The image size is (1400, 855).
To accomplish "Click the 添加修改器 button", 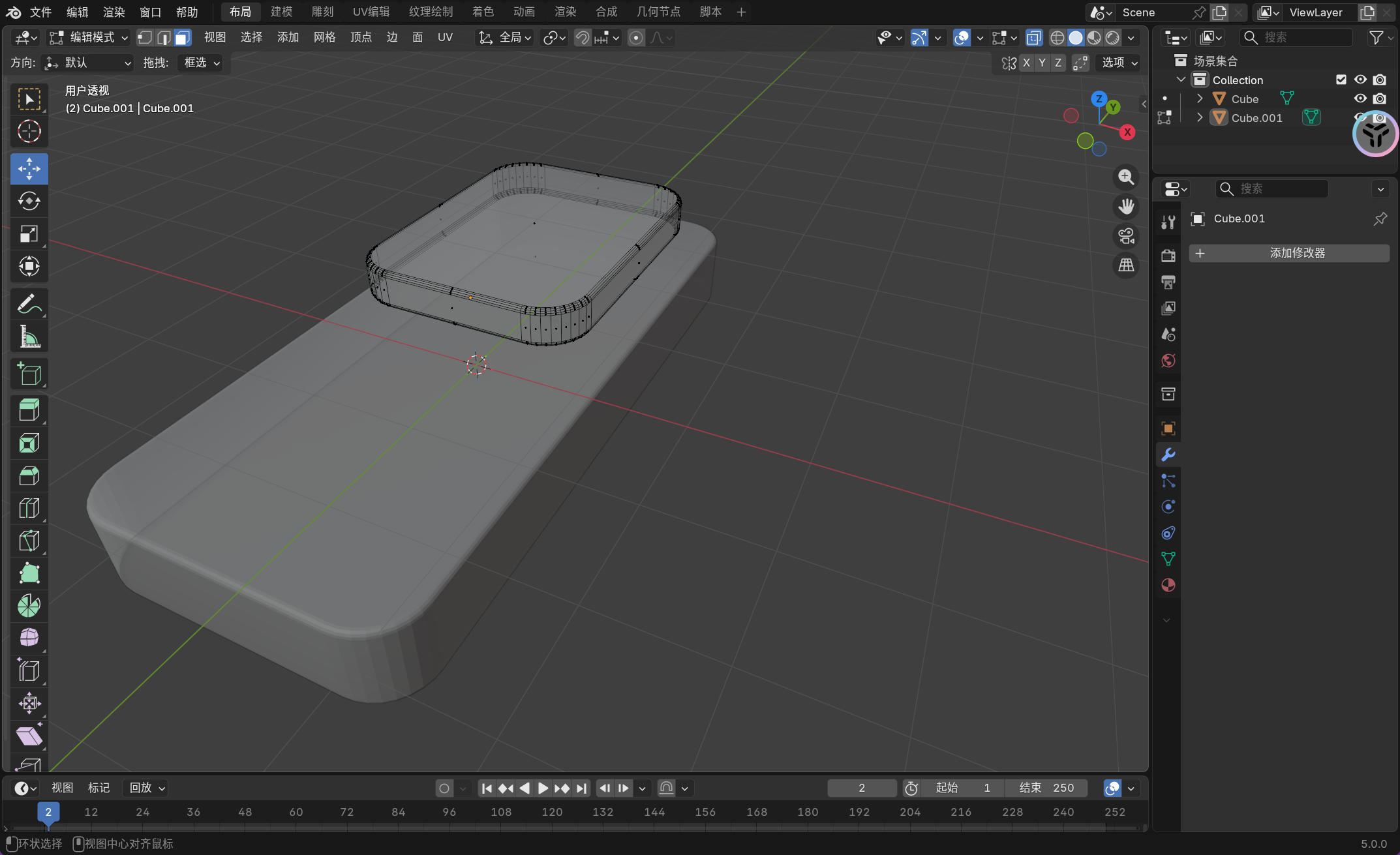I will (1288, 253).
